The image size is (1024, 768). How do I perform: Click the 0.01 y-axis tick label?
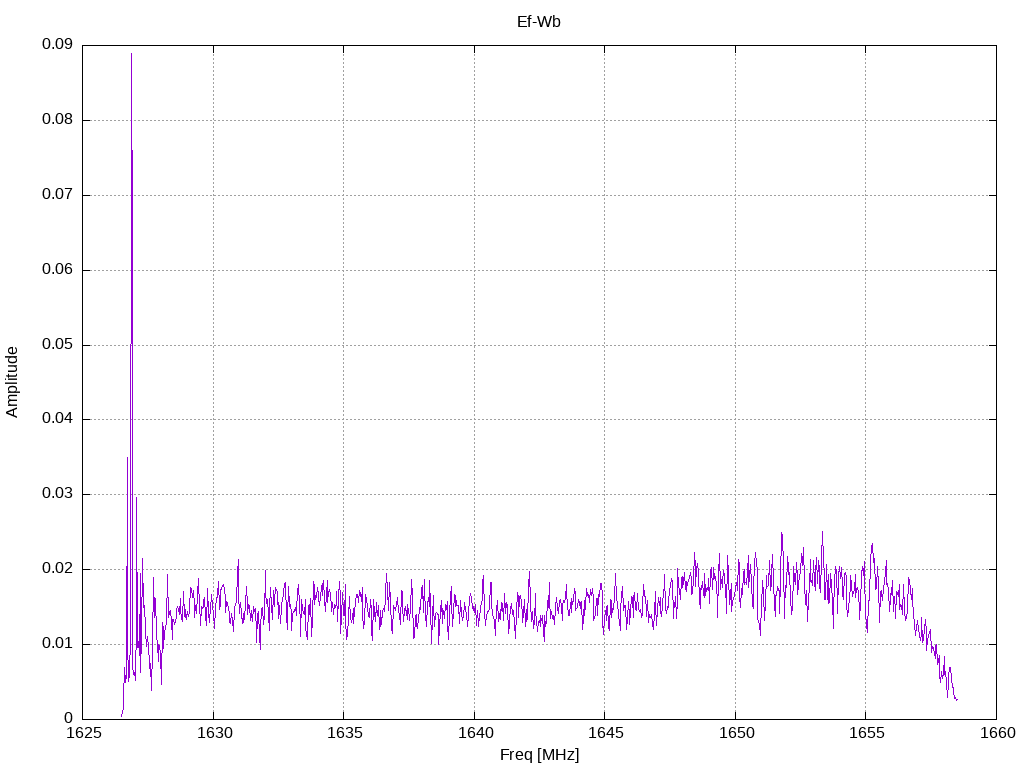coord(57,644)
